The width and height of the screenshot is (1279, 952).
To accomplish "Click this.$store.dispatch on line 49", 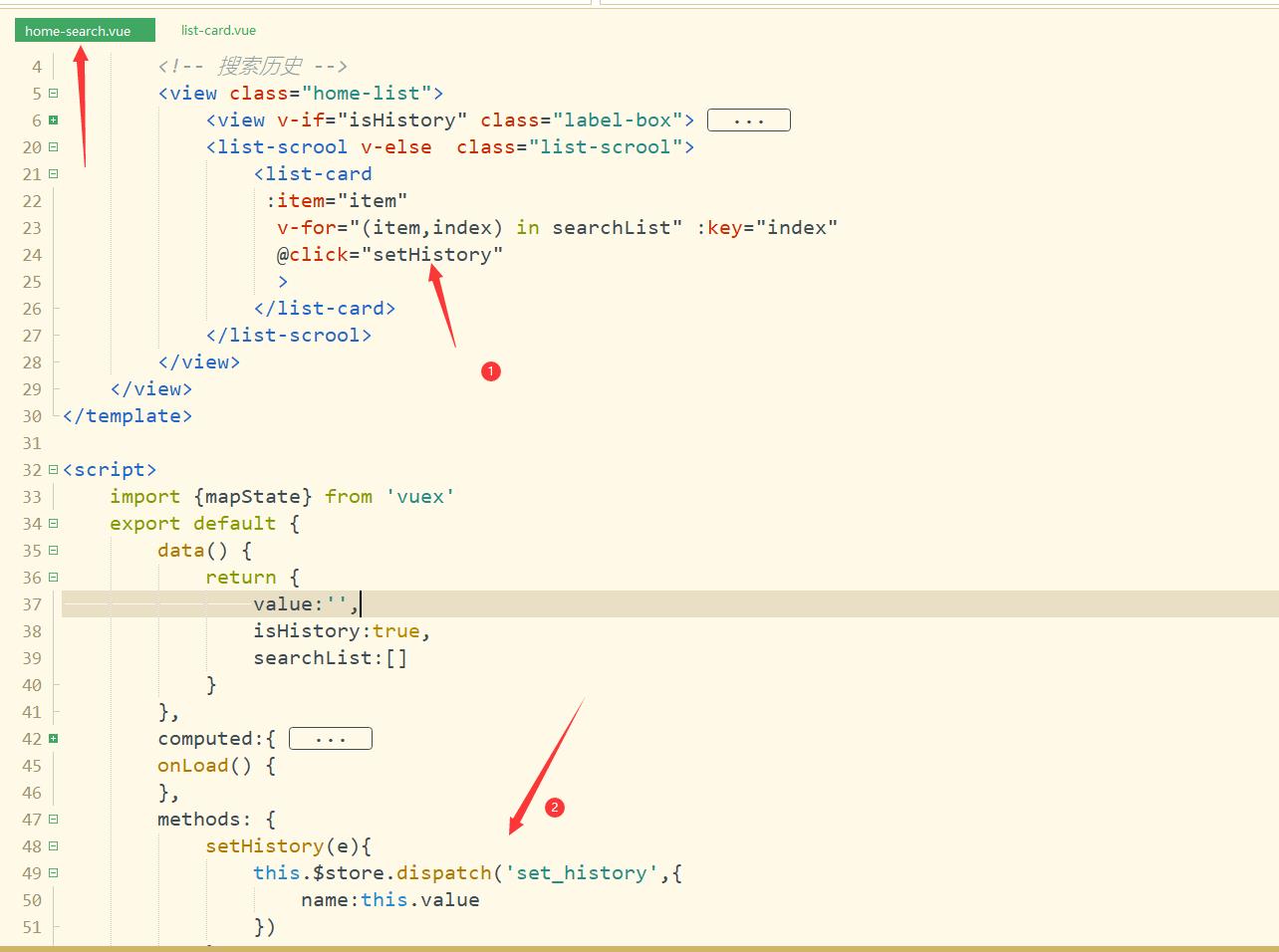I will [373, 873].
